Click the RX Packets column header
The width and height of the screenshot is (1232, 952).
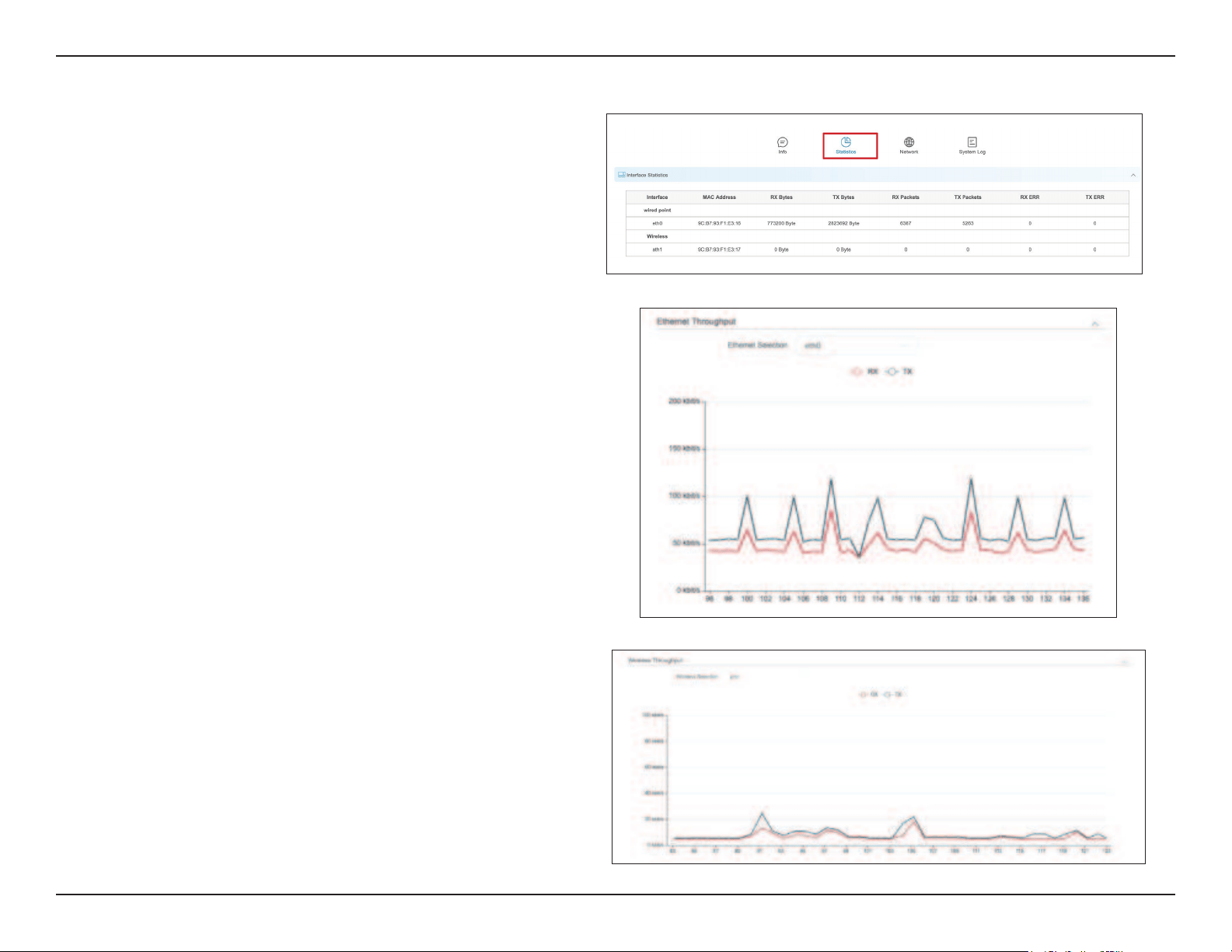pyautogui.click(x=906, y=197)
